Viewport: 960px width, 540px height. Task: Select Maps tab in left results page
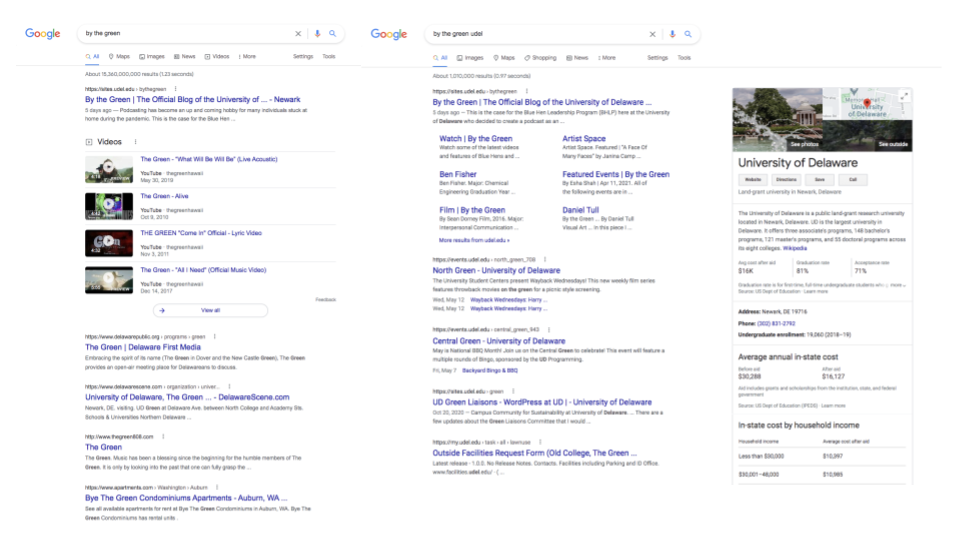[119, 56]
